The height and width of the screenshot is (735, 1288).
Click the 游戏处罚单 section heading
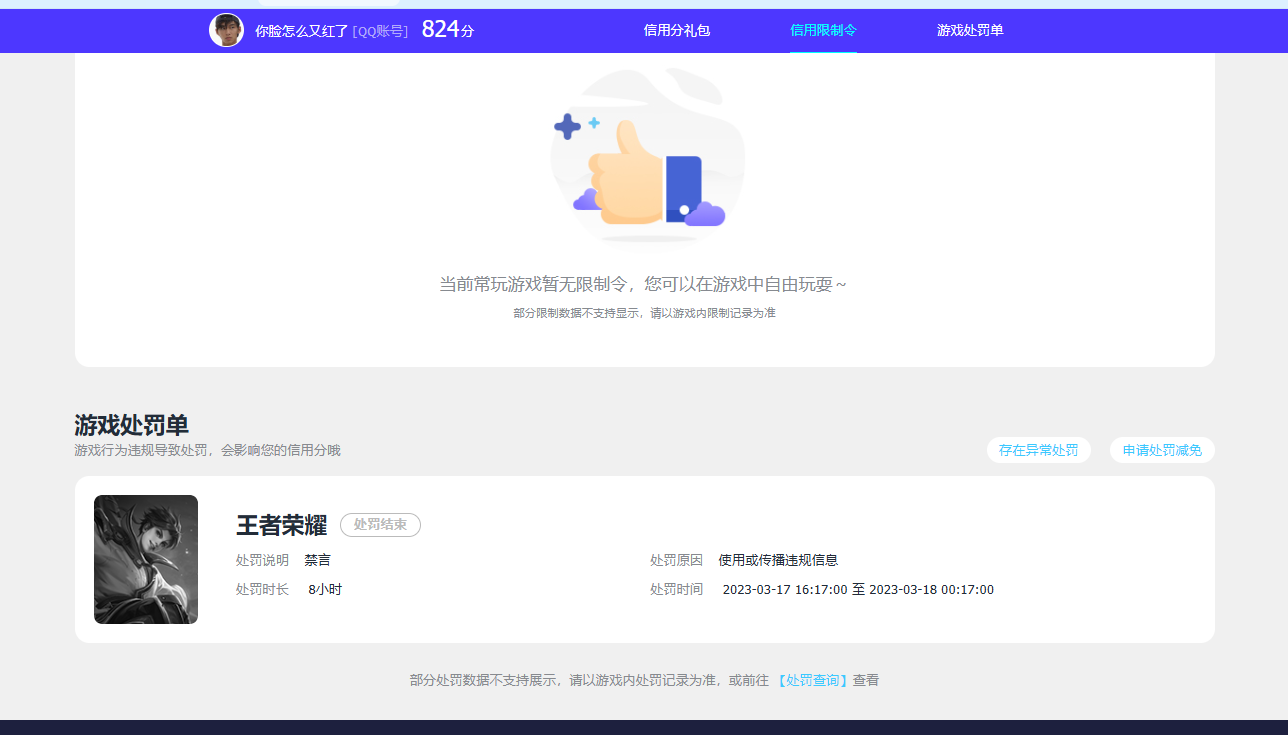131,425
